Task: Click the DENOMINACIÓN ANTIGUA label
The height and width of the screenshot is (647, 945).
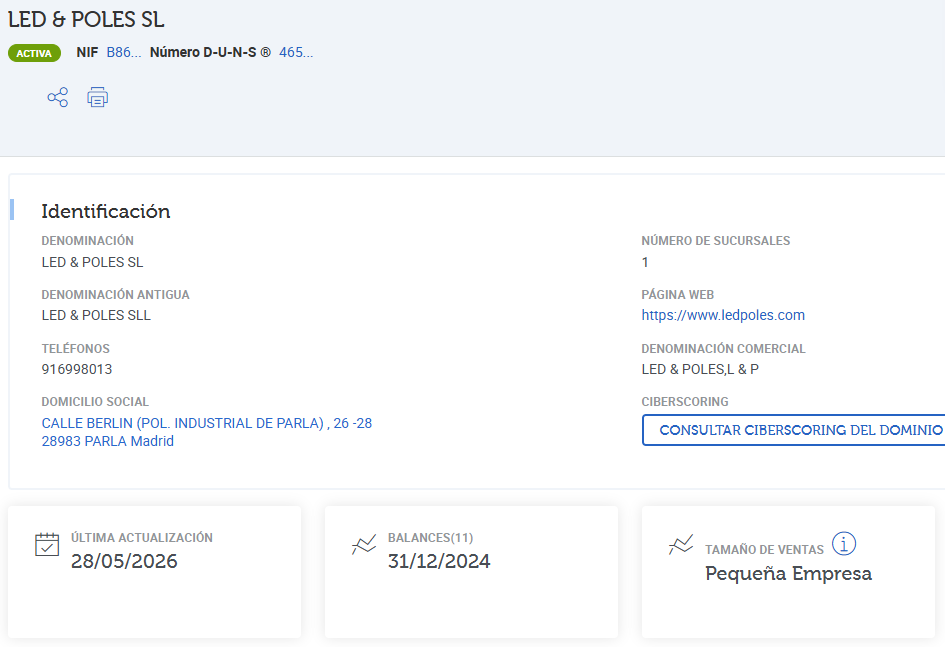Action: coord(116,295)
